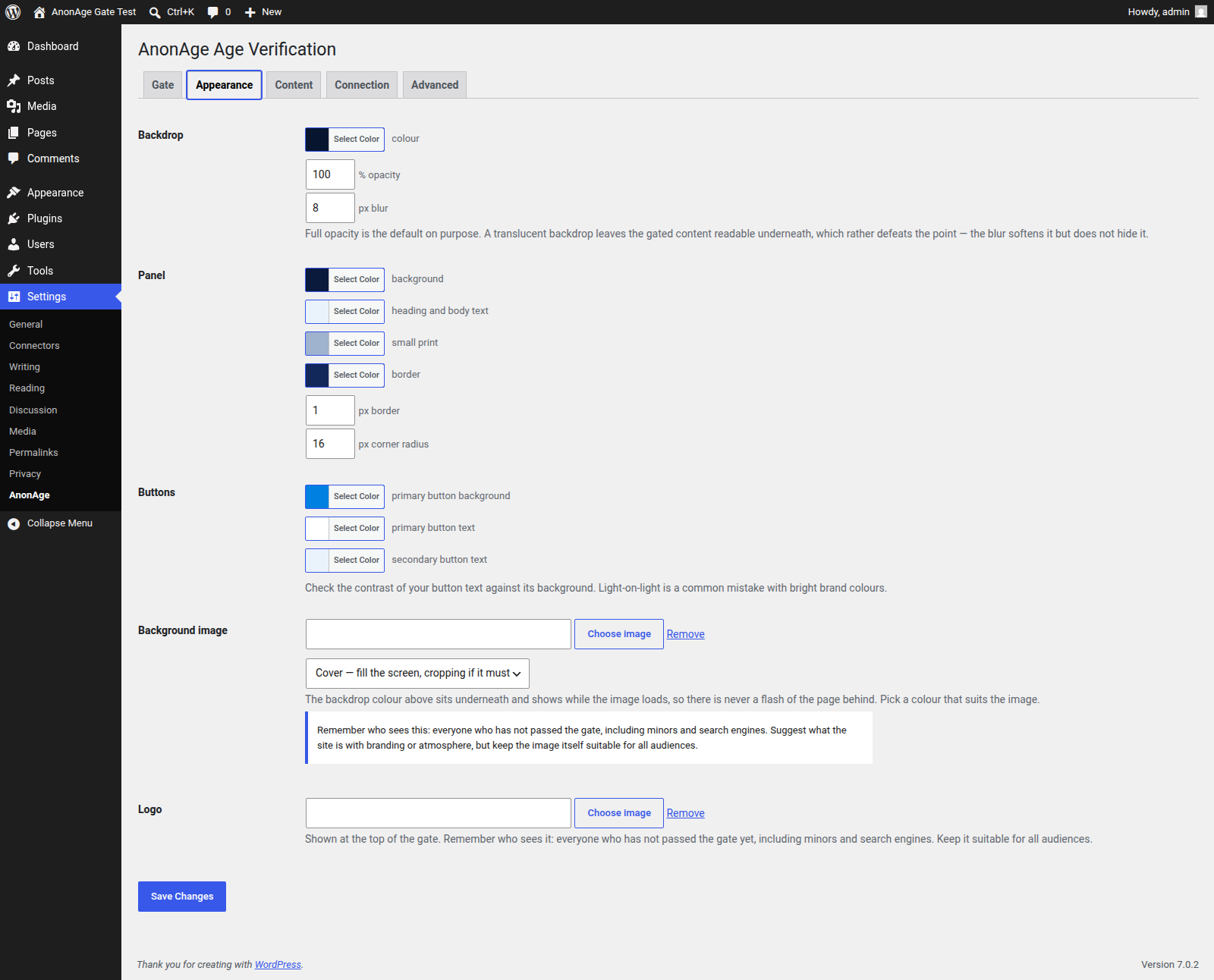Screen dimensions: 1214x980
Task: Click Choose image for Background image
Action: click(619, 634)
